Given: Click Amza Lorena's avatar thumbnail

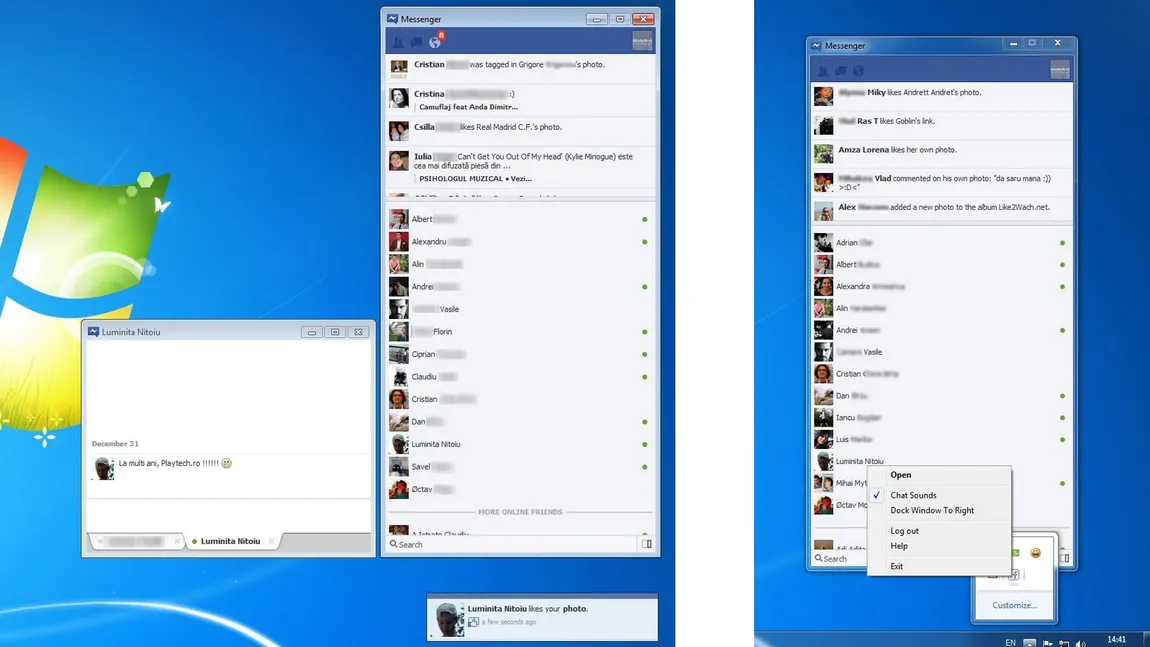Looking at the screenshot, I should (x=823, y=153).
